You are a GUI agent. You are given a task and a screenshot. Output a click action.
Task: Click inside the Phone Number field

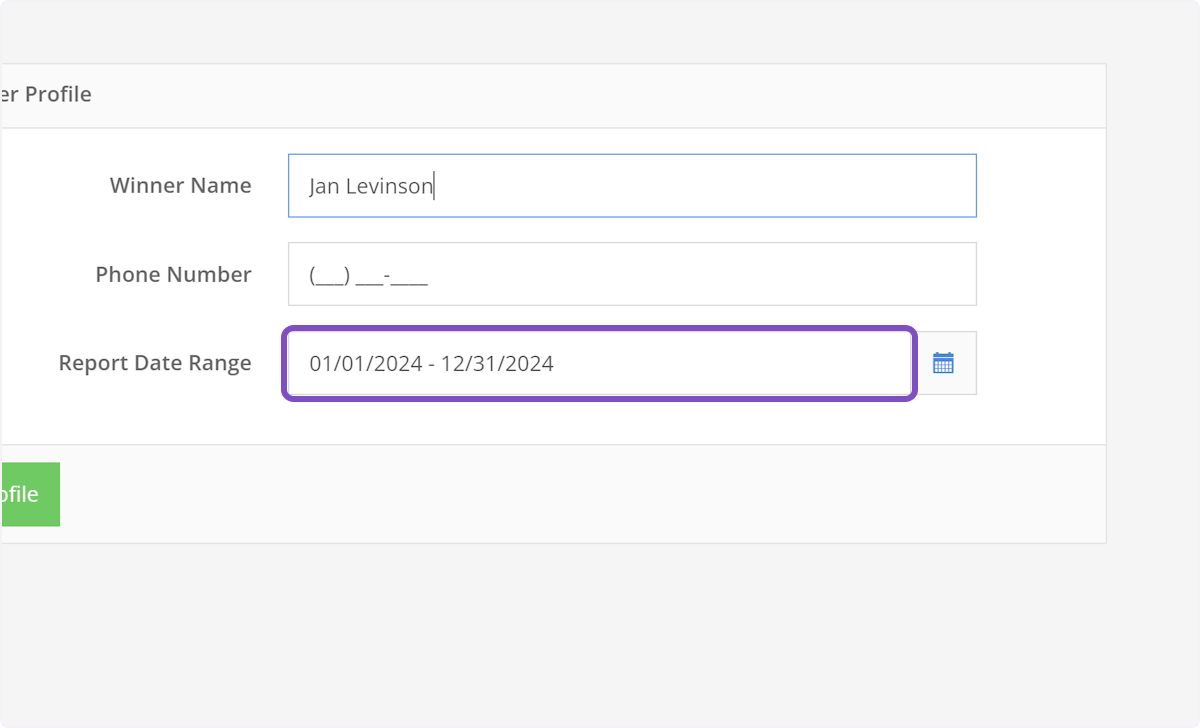coord(630,273)
